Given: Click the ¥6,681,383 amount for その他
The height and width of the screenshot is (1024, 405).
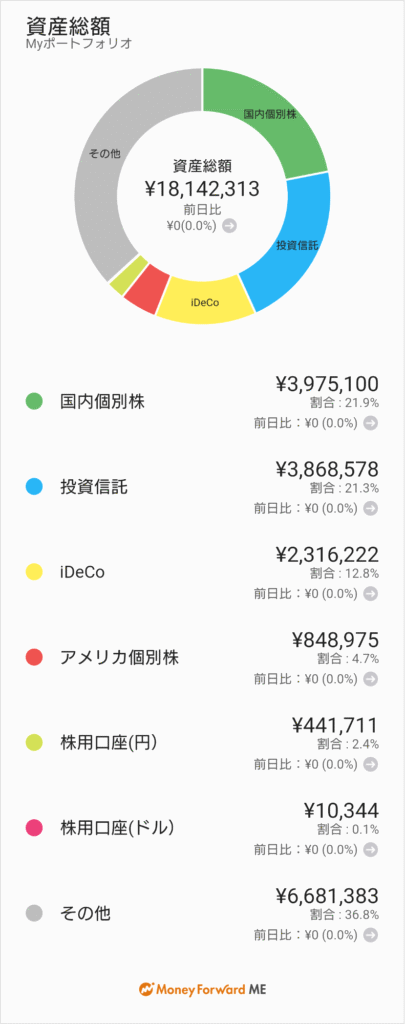Looking at the screenshot, I should [326, 896].
